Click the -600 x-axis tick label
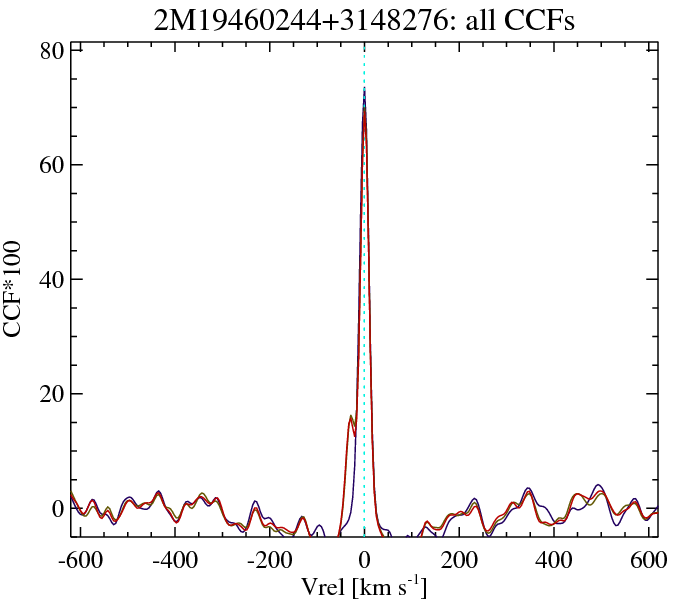Screen dimensions: 675x600 pos(80,559)
